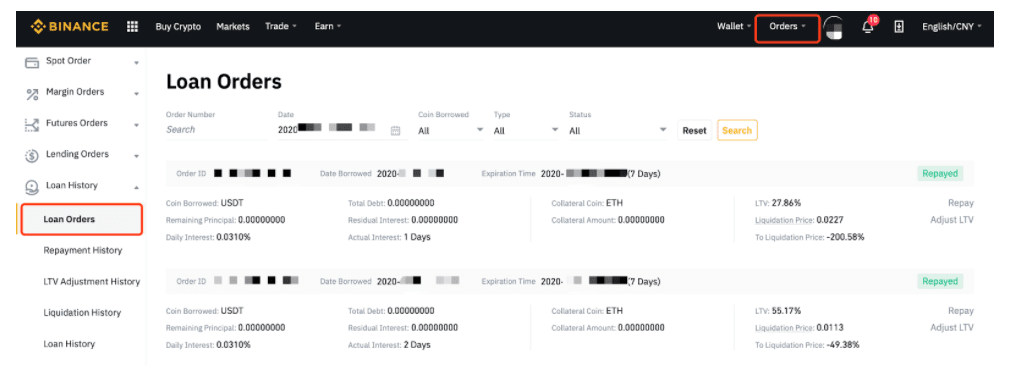Expand the Spot Order sidebar section
This screenshot has height=376, width=1013.
click(x=136, y=63)
